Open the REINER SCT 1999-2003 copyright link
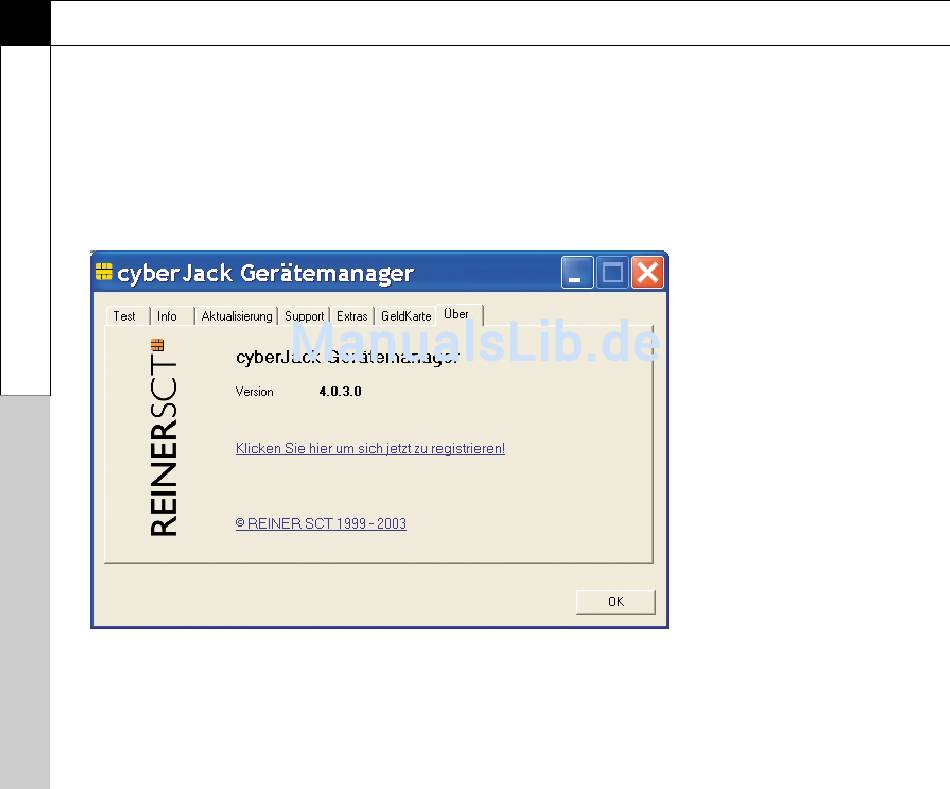This screenshot has width=950, height=789. [321, 524]
